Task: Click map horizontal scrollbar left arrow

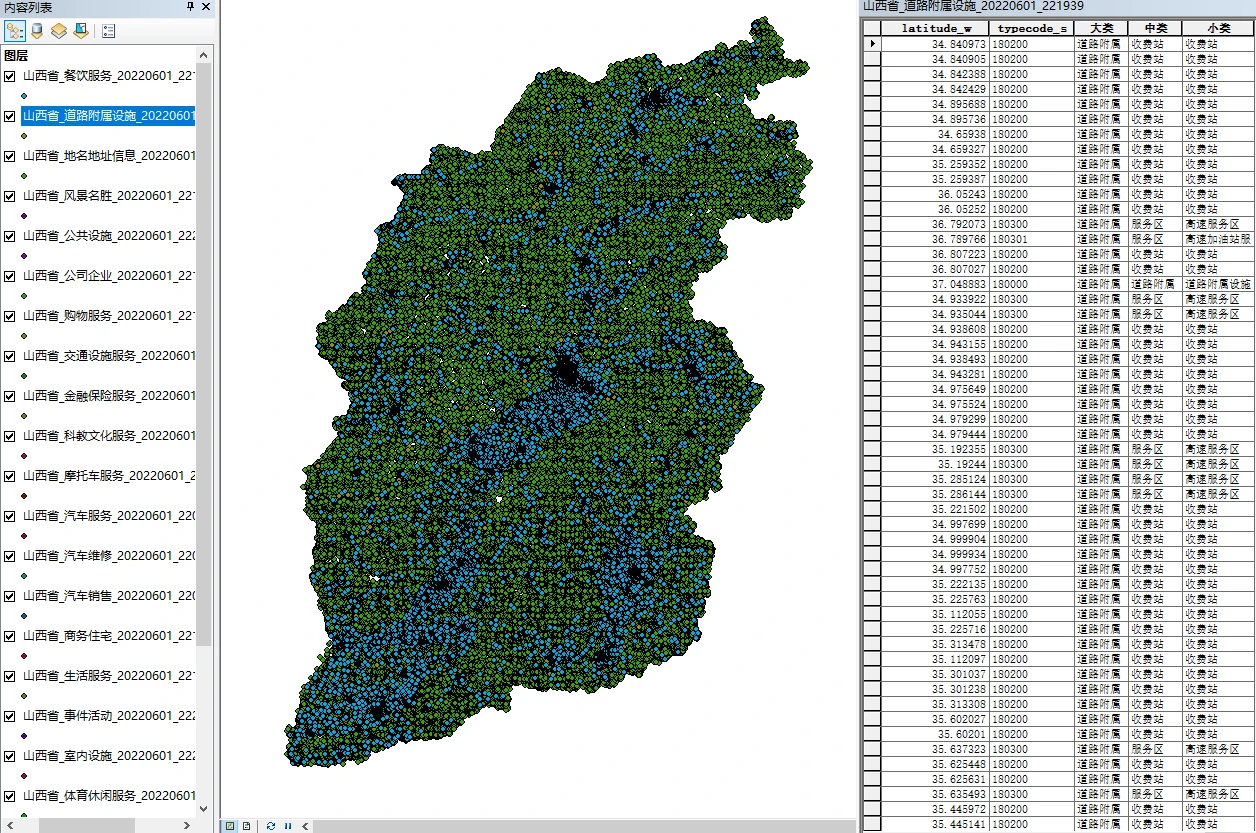Action: pyautogui.click(x=306, y=826)
